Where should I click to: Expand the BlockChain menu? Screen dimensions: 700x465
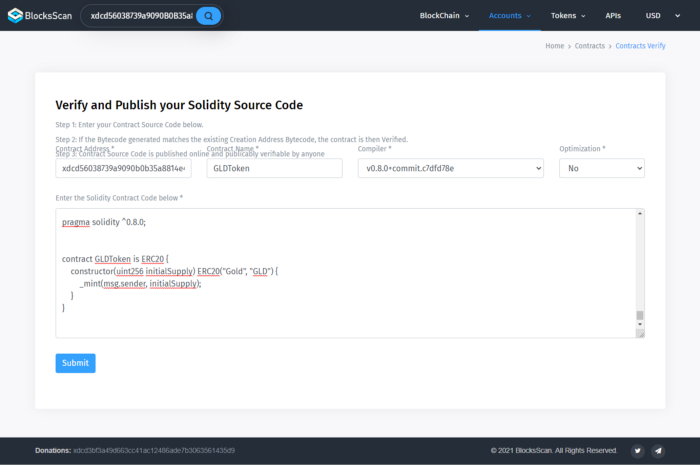click(446, 16)
